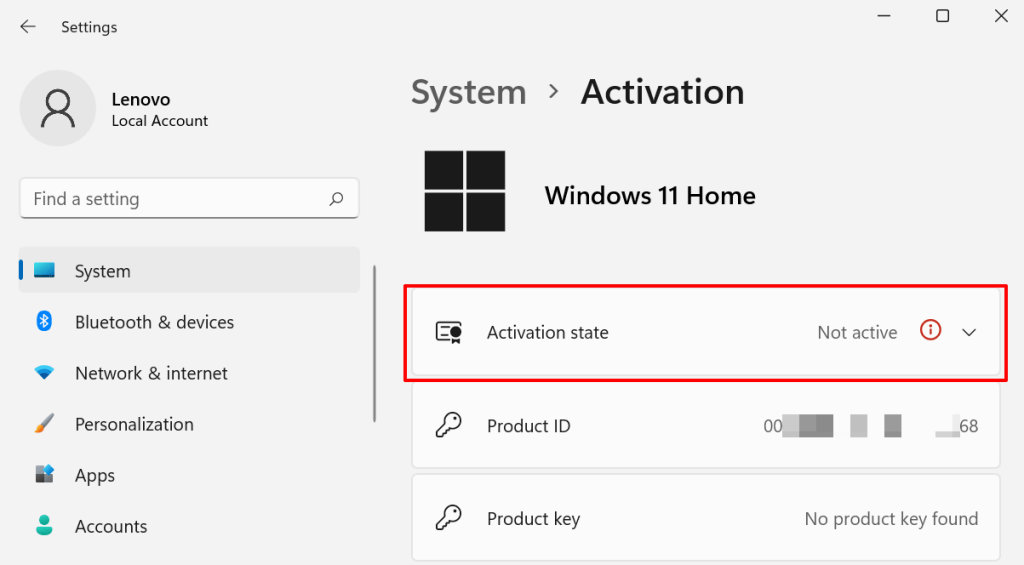1024x565 pixels.
Task: Click the Personalization paintbrush icon
Action: [44, 424]
